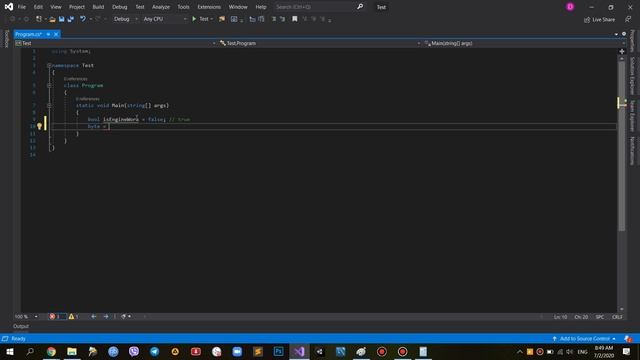Click the feedback icon beside Live Share

pos(628,19)
